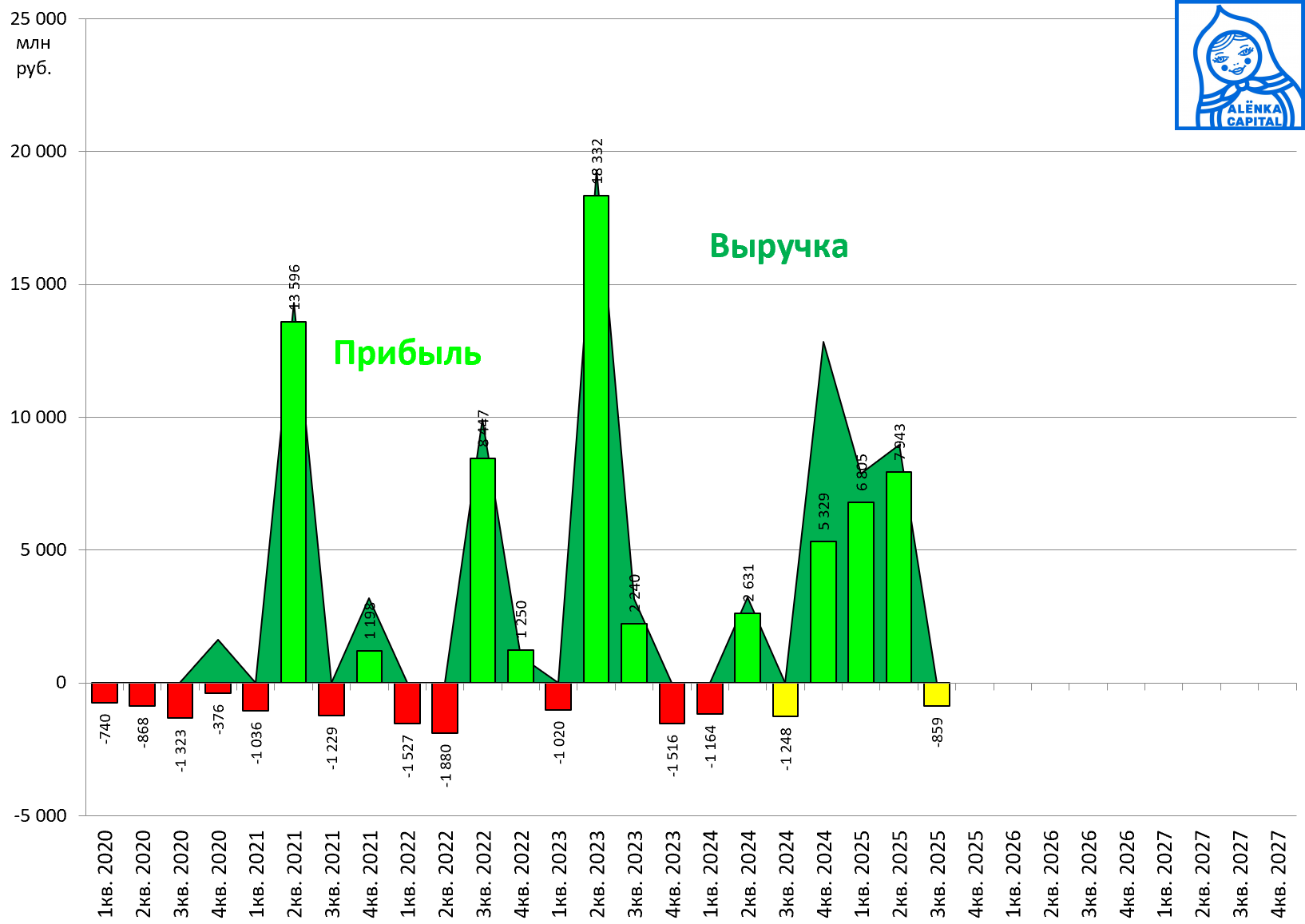Image resolution: width=1305 pixels, height=924 pixels.
Task: Click the "млн руб." axis unit label
Action: tap(34, 56)
